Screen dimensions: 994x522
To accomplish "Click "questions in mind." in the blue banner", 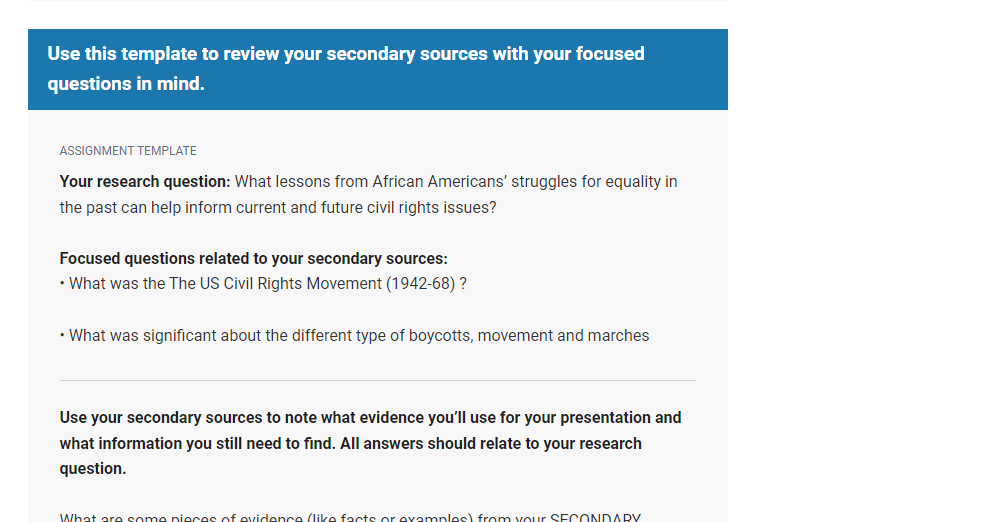I will pos(126,84).
